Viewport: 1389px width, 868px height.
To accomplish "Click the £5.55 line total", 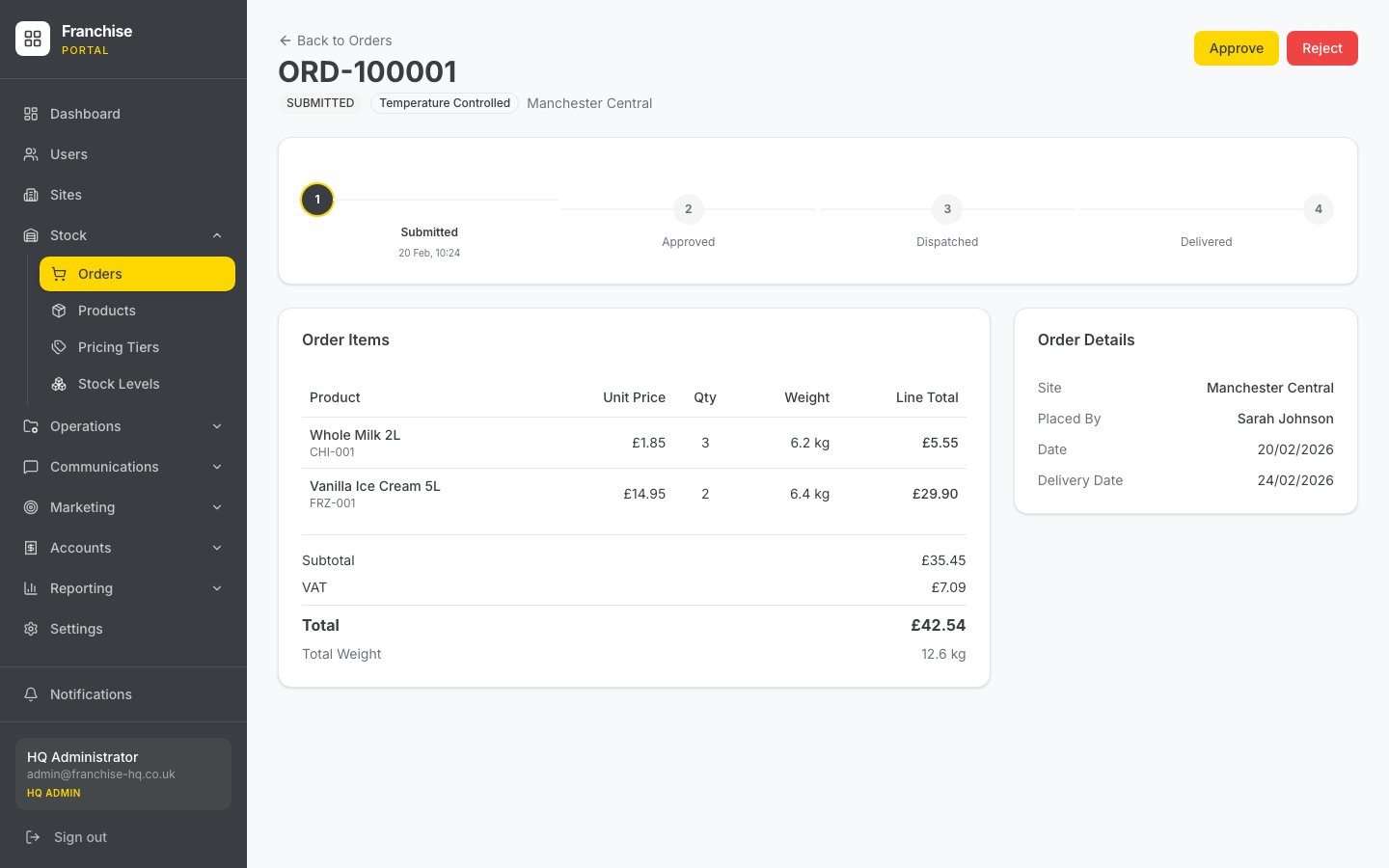I will (940, 443).
